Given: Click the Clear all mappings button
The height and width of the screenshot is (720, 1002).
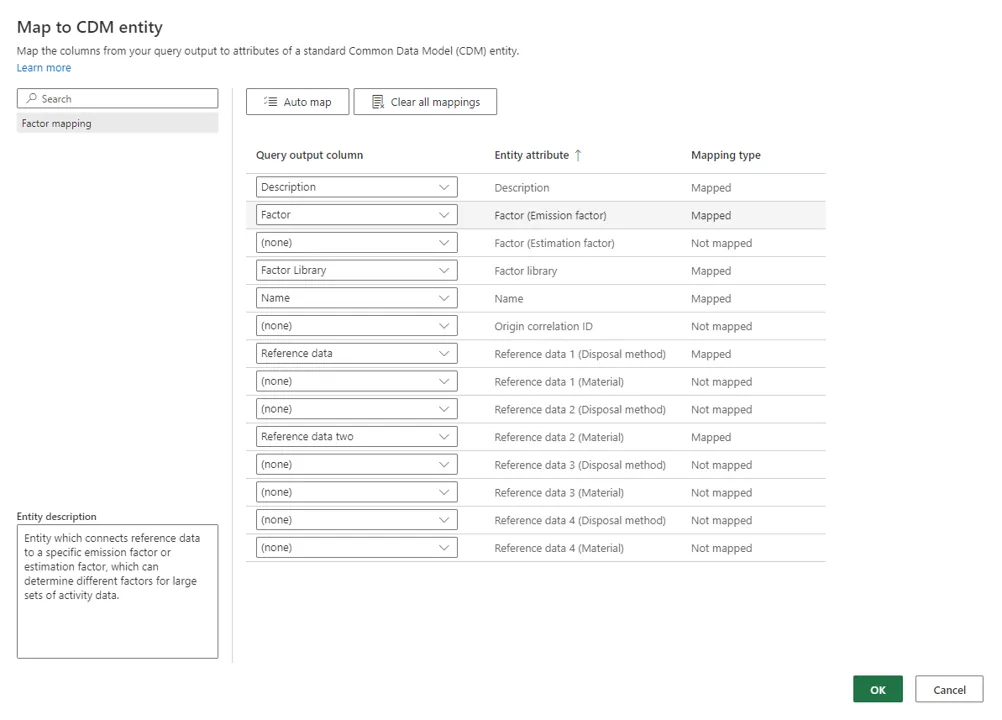Looking at the screenshot, I should click(425, 102).
